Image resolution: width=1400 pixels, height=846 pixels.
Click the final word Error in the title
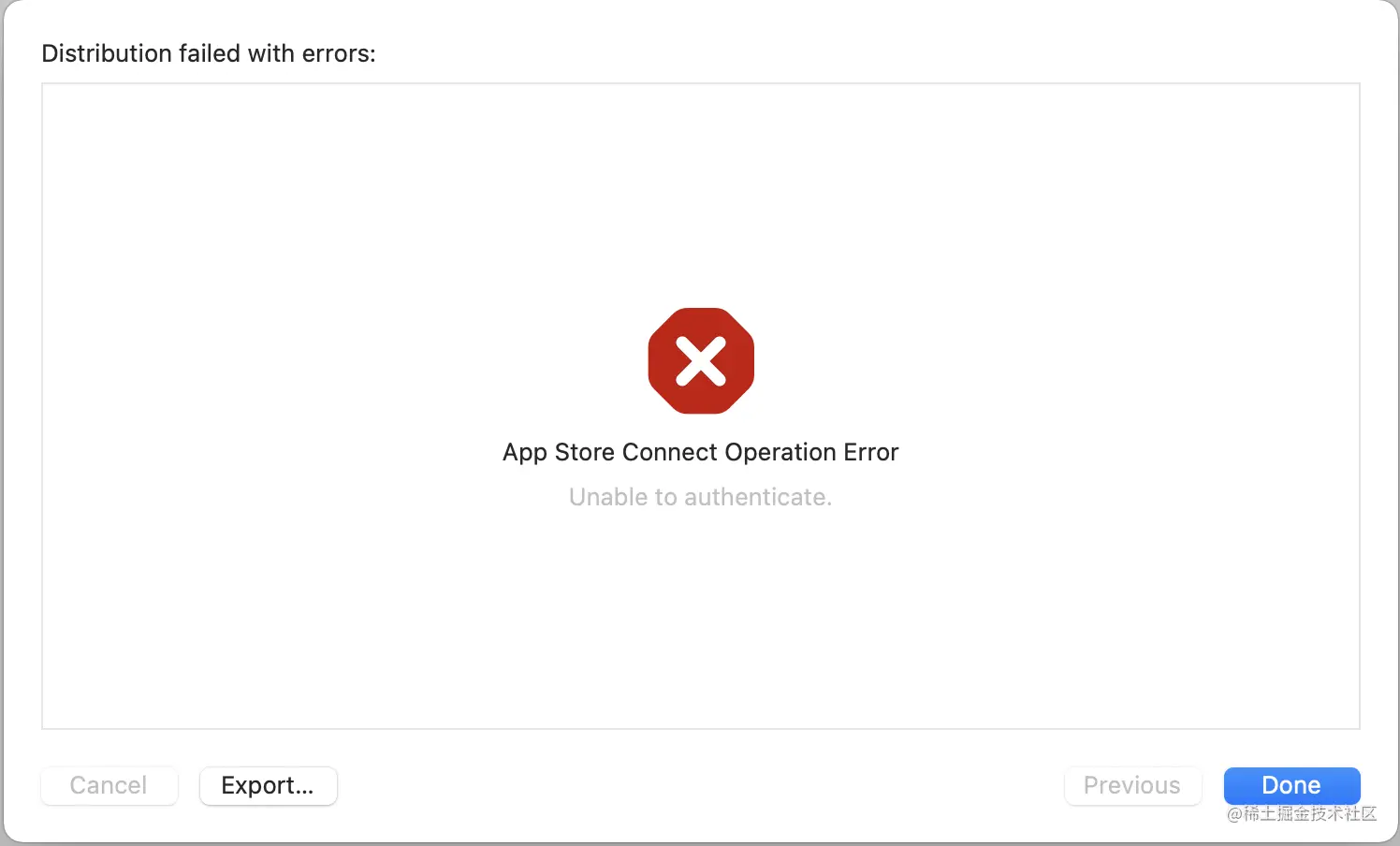[x=870, y=452]
